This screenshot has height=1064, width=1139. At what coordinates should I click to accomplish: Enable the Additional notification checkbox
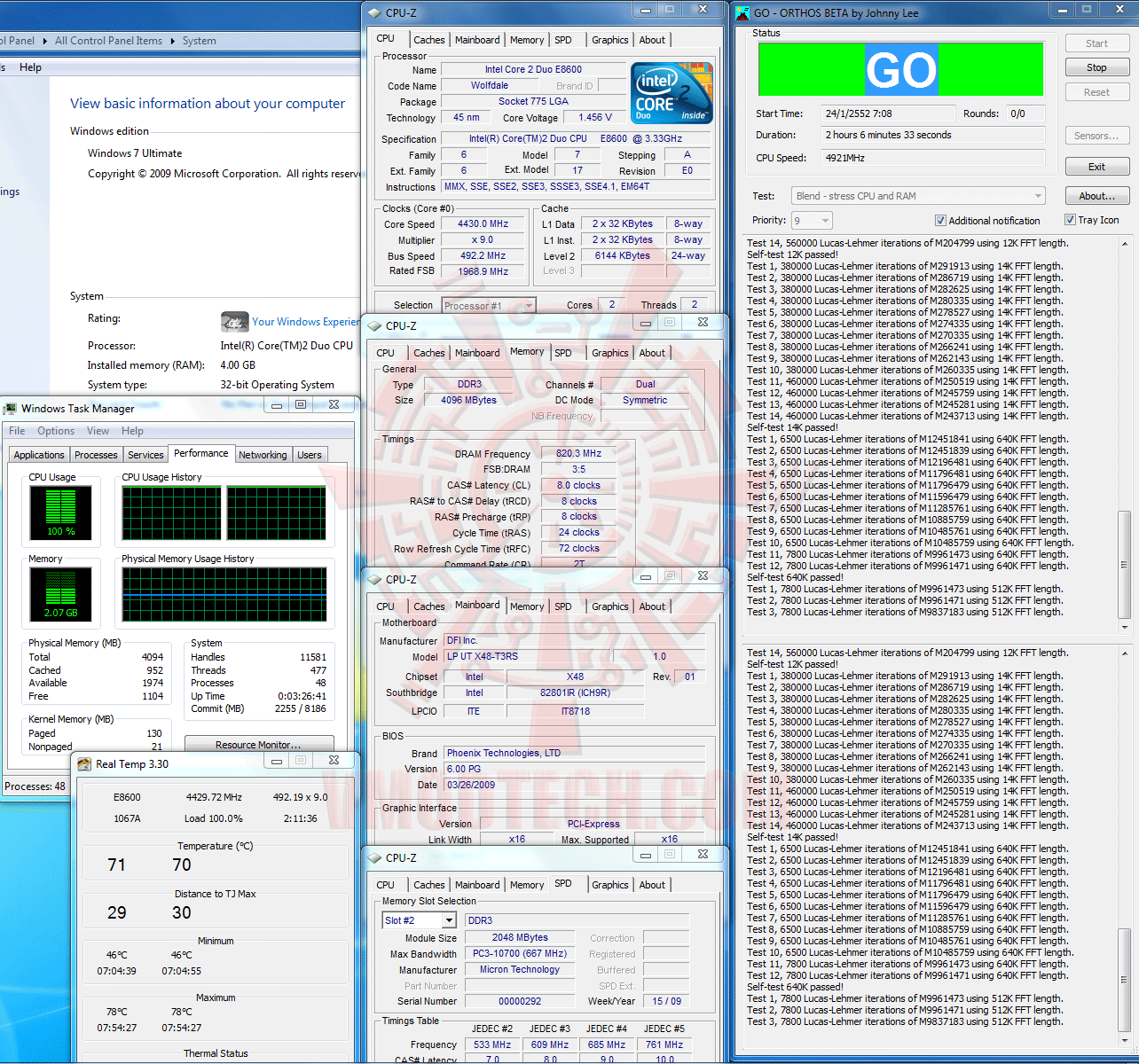tap(940, 221)
